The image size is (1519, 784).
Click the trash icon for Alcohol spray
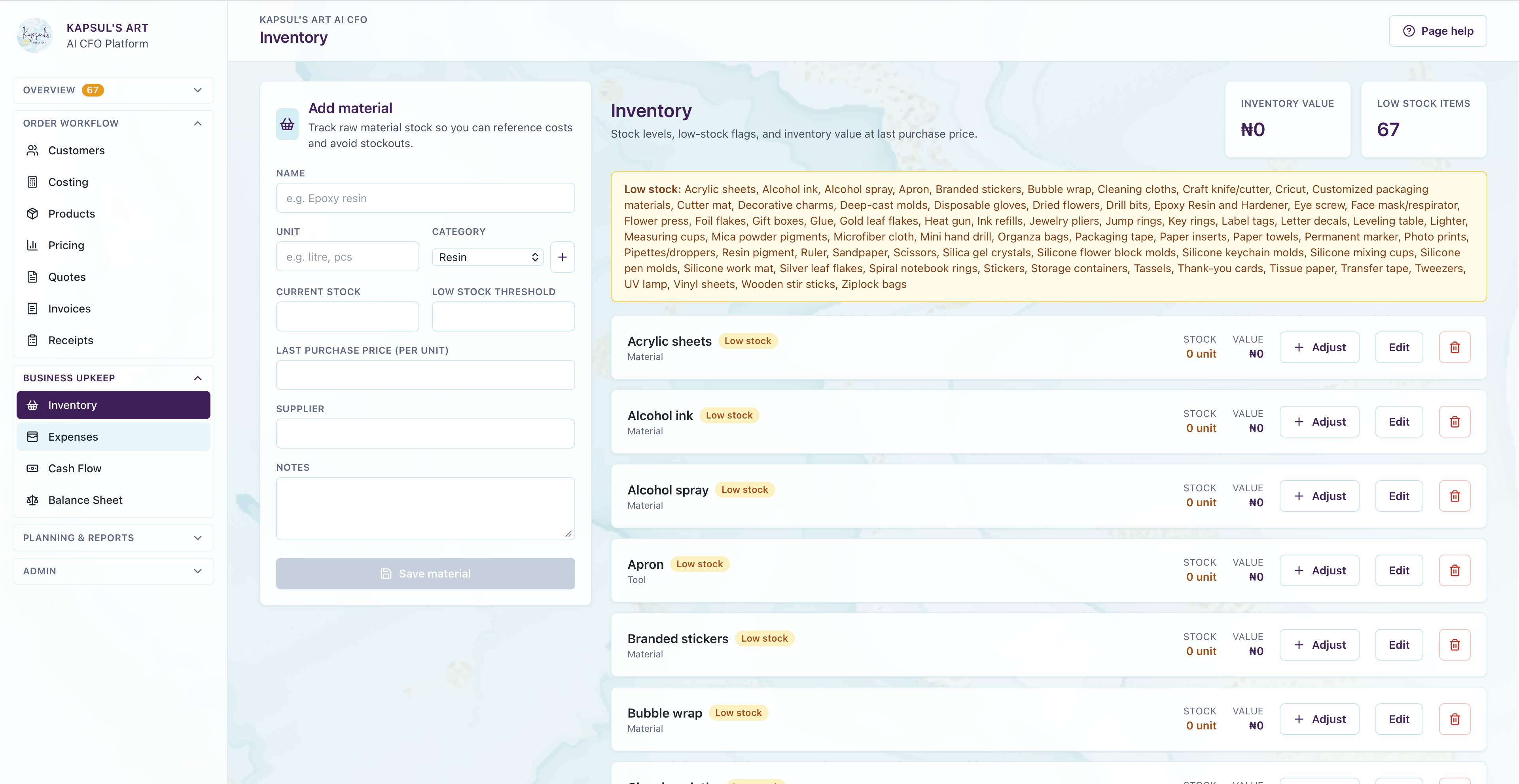pyautogui.click(x=1454, y=496)
